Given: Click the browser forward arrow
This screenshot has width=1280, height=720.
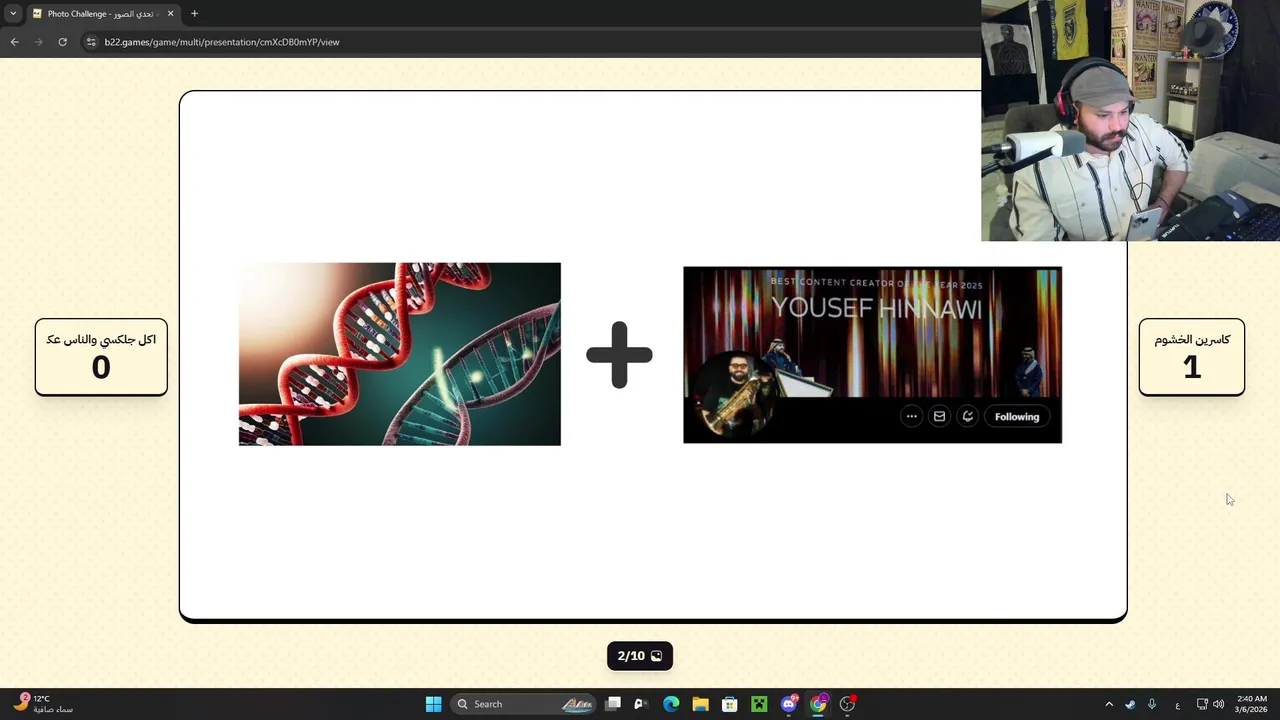Looking at the screenshot, I should pos(38,42).
